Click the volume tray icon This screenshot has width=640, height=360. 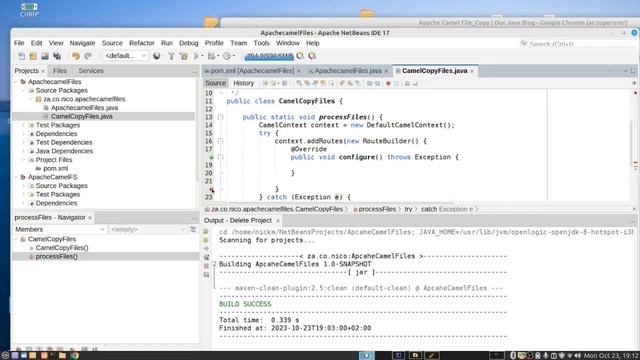[578, 356]
